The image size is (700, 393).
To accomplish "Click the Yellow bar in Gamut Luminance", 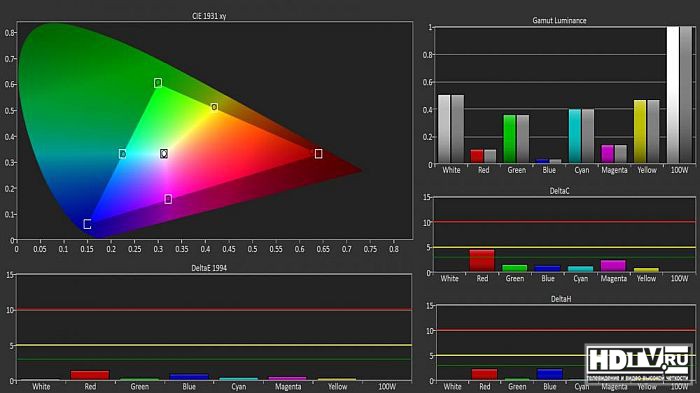I will [640, 131].
